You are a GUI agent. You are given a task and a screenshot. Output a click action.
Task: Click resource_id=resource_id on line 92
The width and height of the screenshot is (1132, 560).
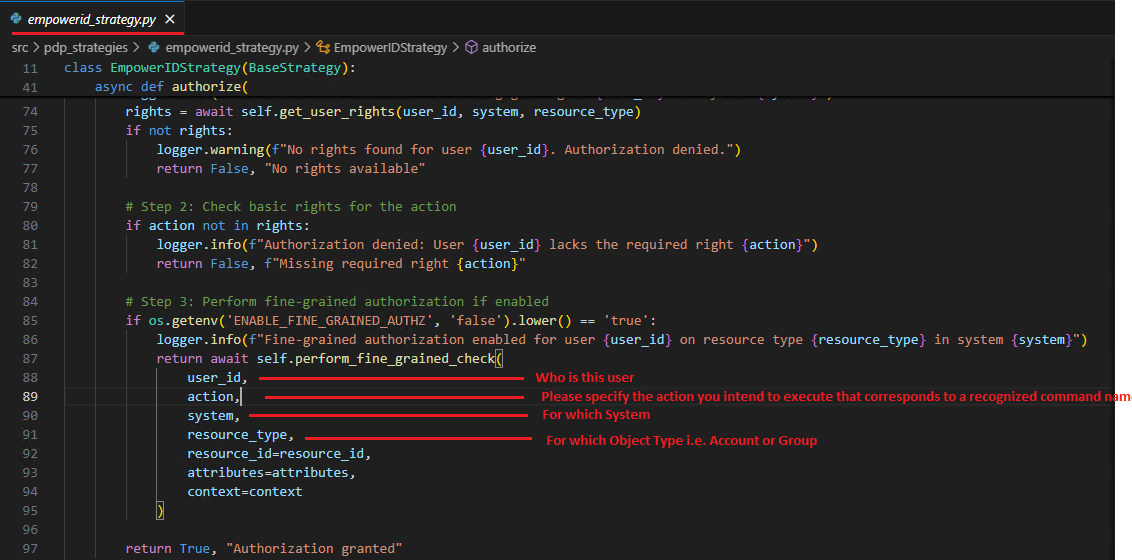click(277, 453)
